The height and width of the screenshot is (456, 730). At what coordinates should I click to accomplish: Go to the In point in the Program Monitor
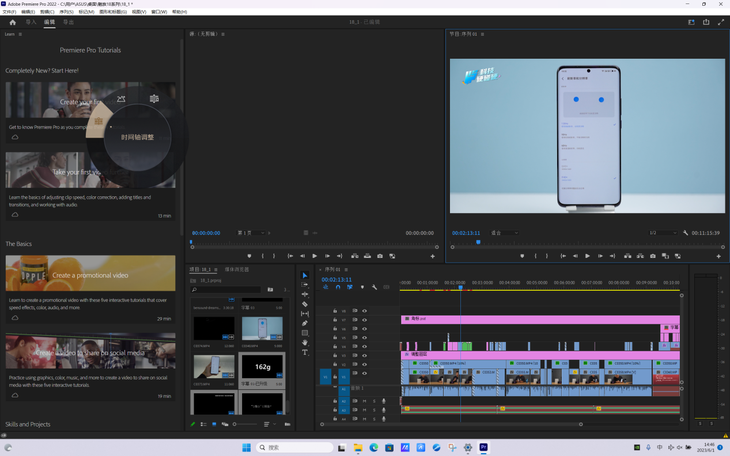click(x=563, y=256)
